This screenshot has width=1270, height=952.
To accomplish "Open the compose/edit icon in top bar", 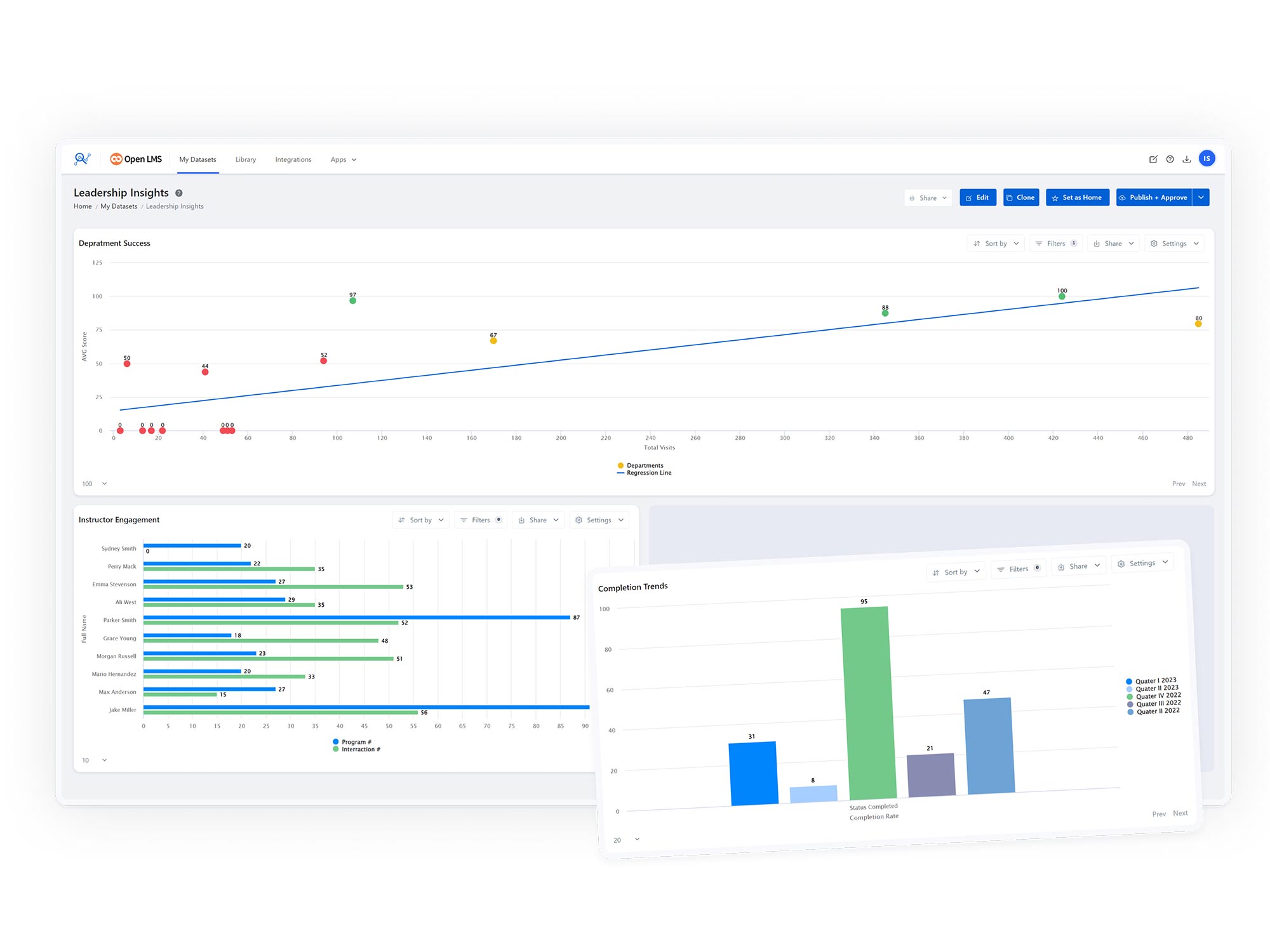I will click(1153, 159).
